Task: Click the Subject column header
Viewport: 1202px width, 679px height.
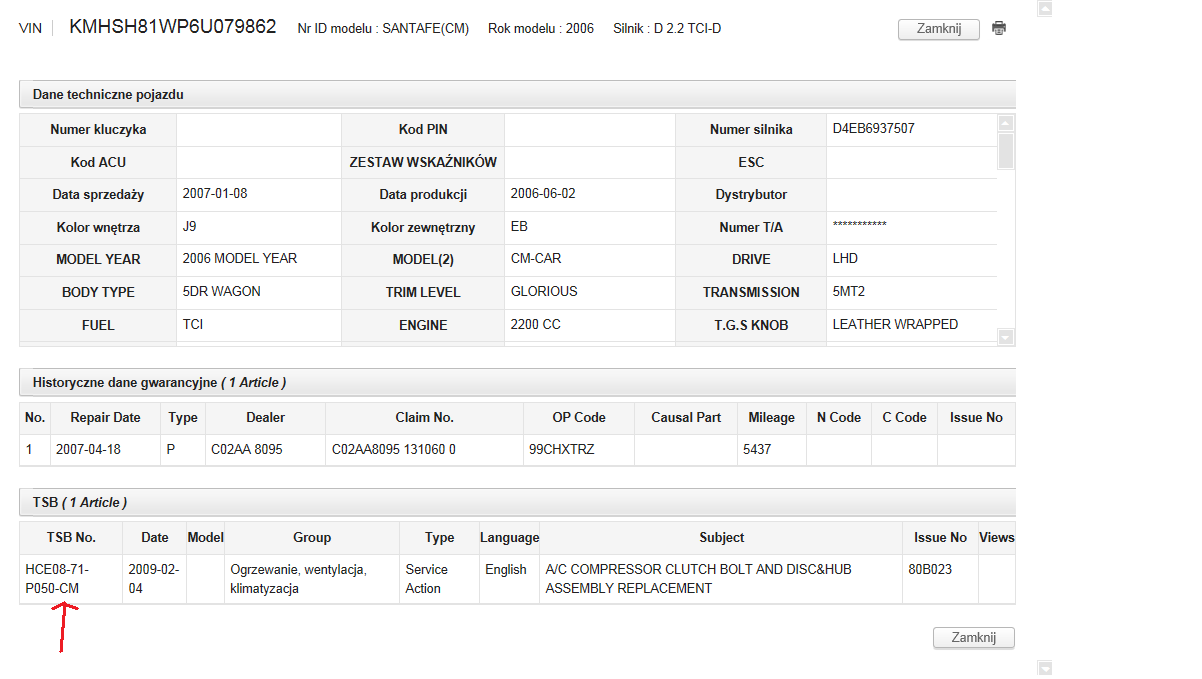Action: (x=721, y=537)
